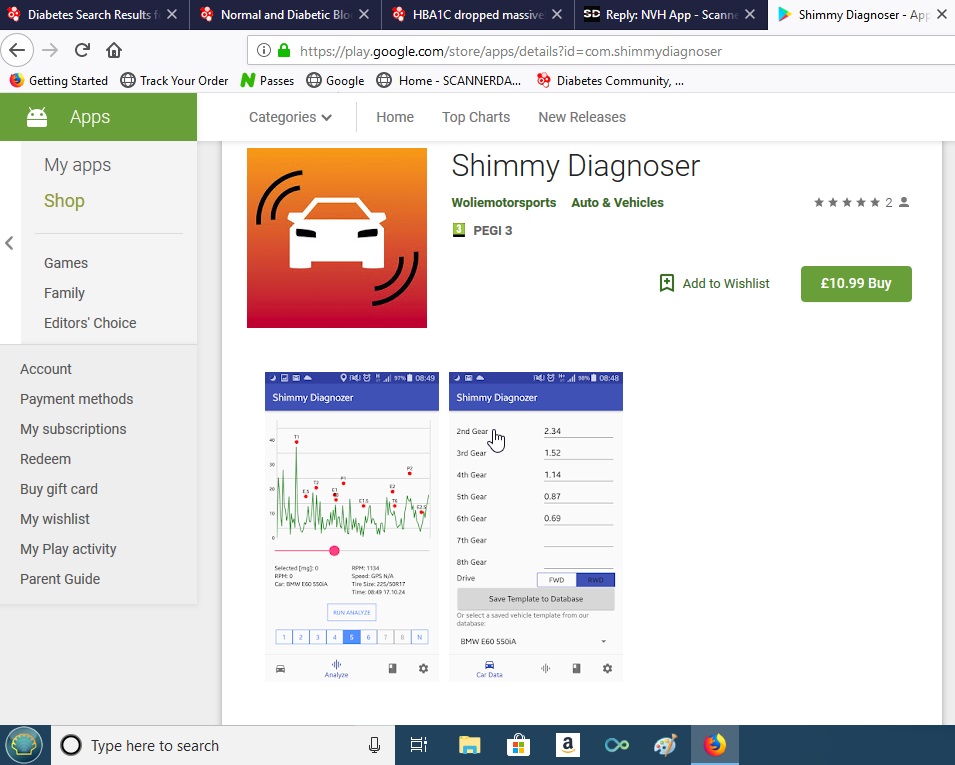Viewport: 955px width, 765px height.
Task: Open Task View in the taskbar
Action: (419, 745)
